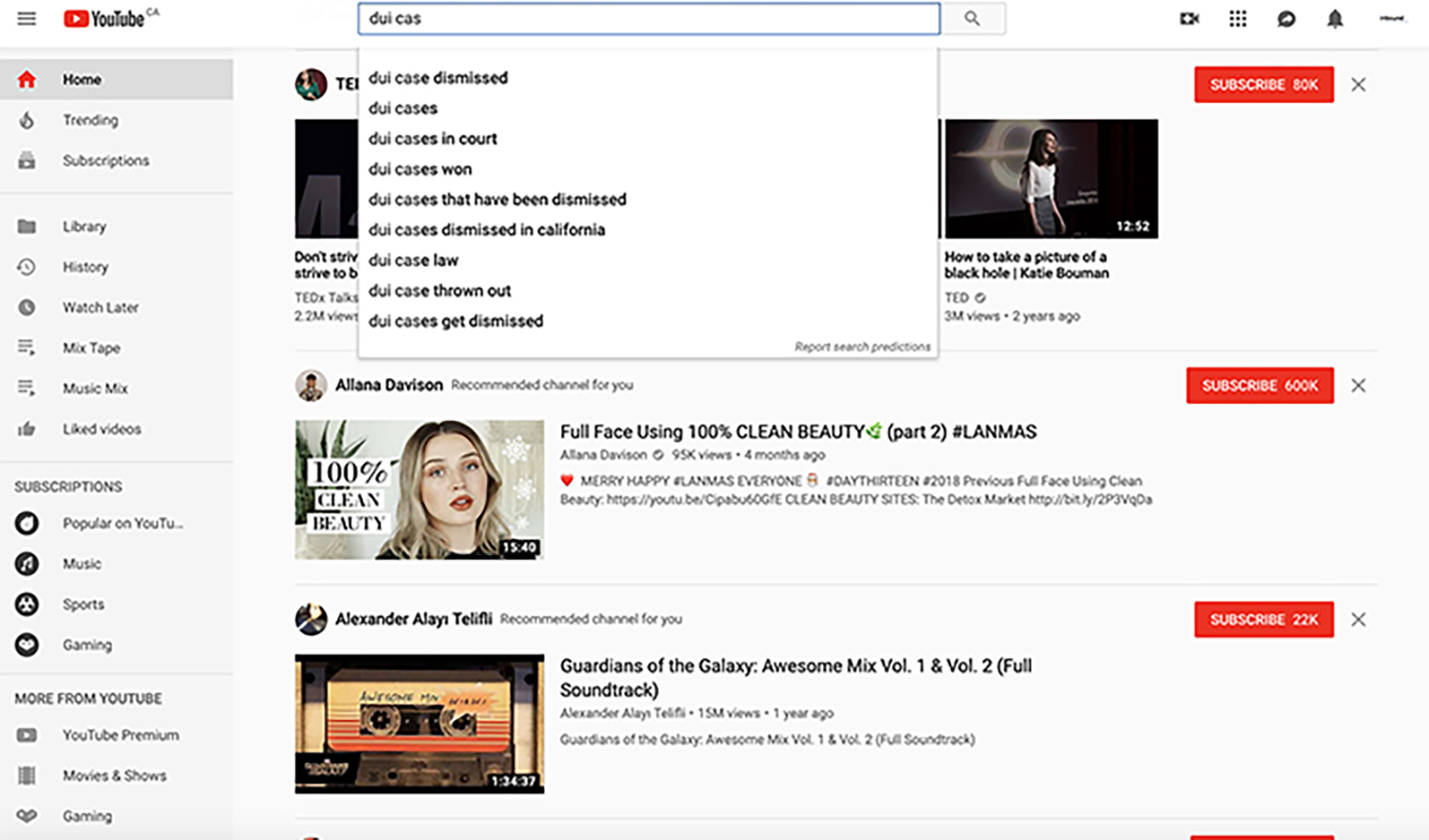Open the messages chat icon
The image size is (1429, 840).
point(1285,18)
